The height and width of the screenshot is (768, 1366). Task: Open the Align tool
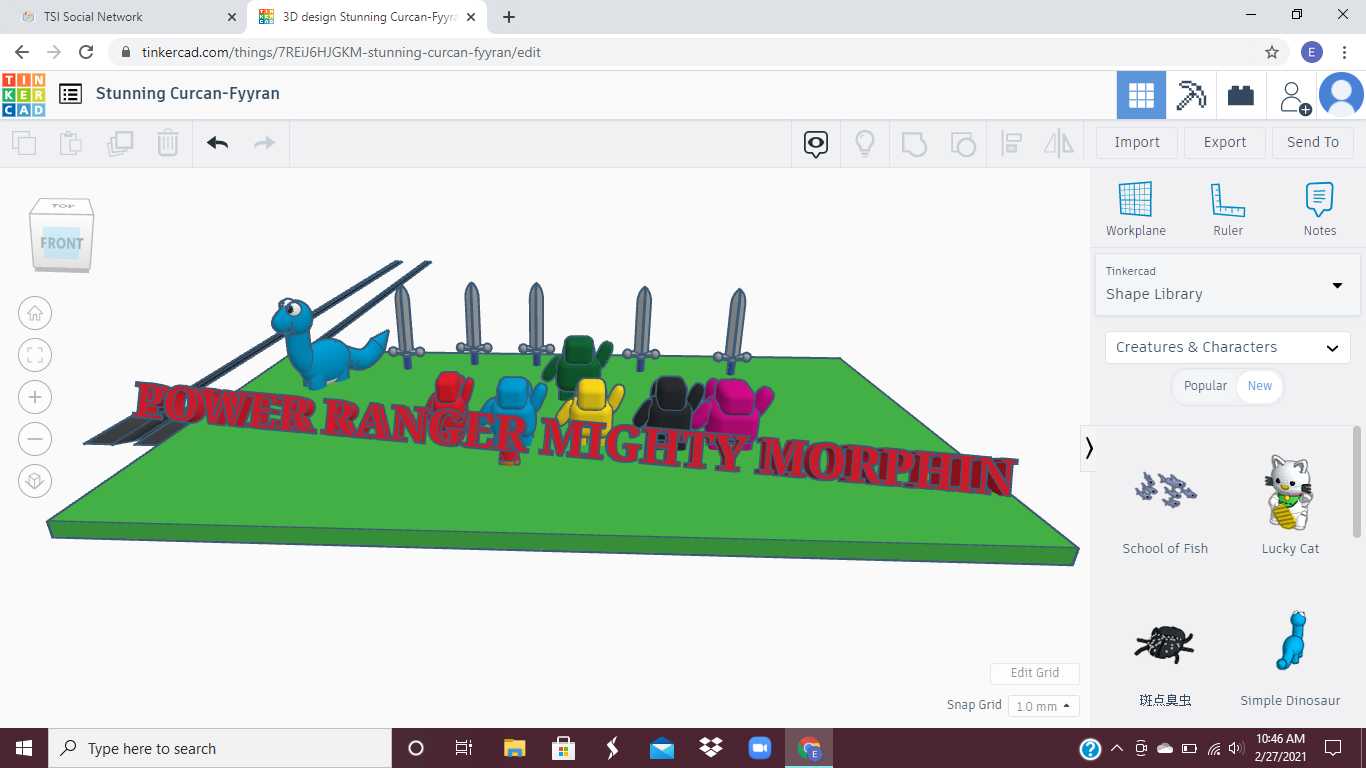(x=1011, y=144)
